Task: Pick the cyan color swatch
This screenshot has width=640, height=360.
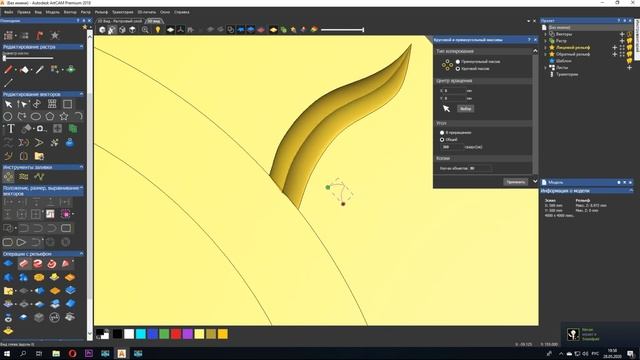Action: click(141, 334)
